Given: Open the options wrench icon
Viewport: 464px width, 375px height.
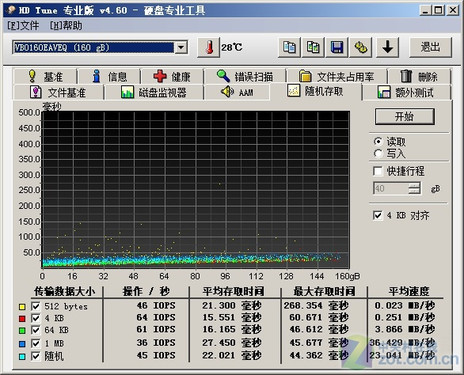Looking at the screenshot, I should tap(361, 47).
